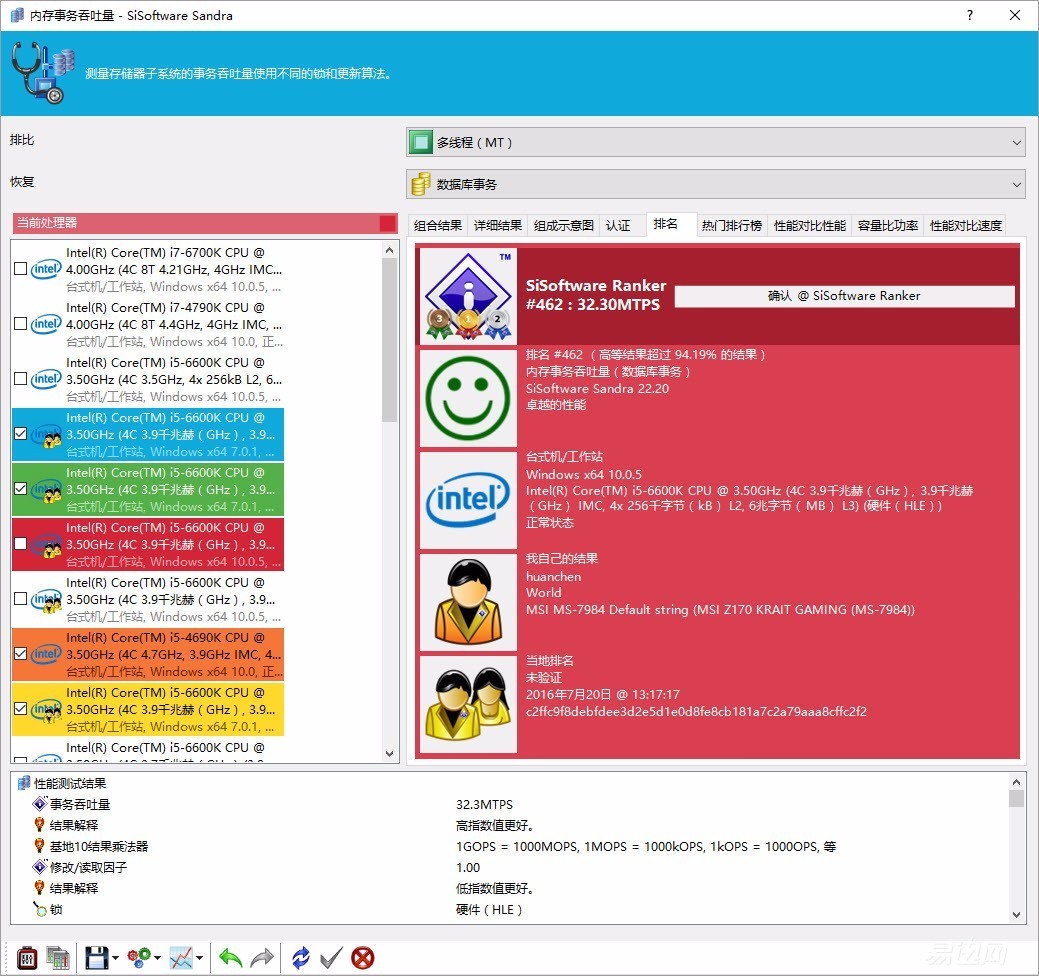Go back with the green arrow

(231, 958)
